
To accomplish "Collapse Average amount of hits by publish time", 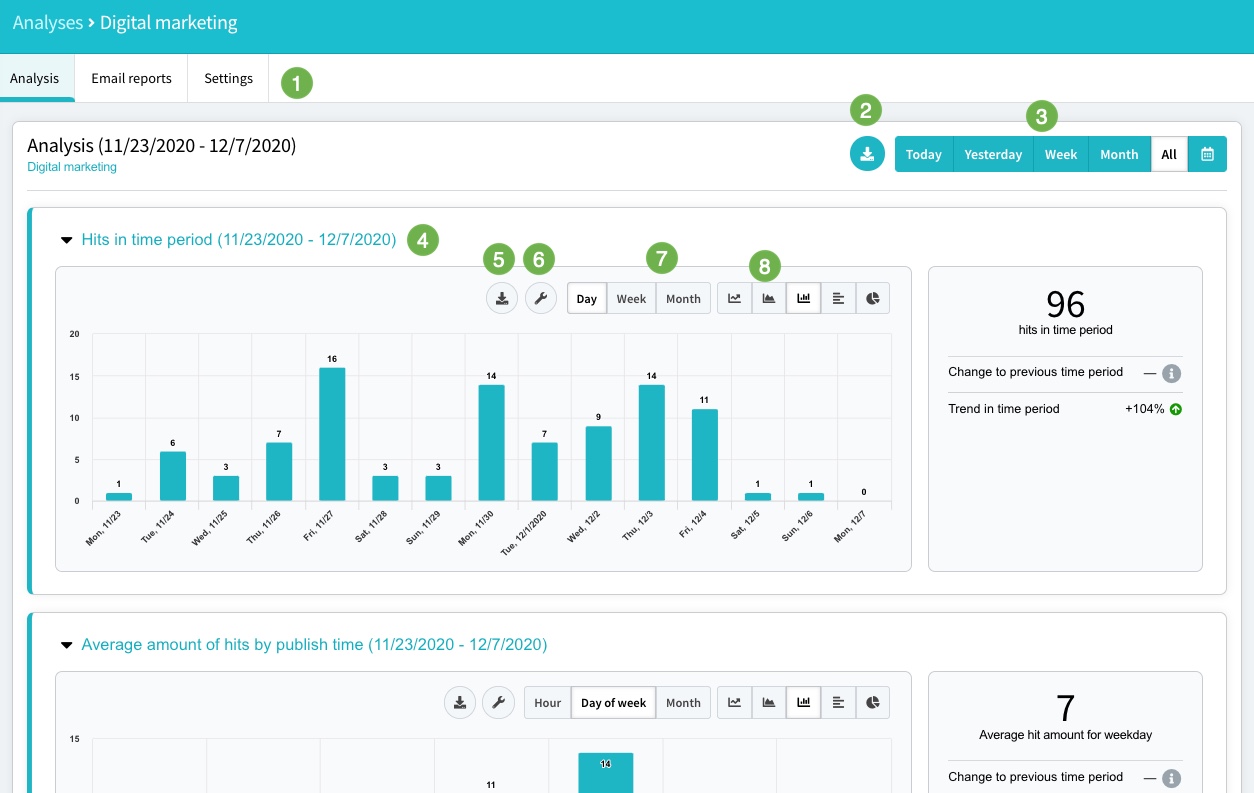I will click(67, 645).
